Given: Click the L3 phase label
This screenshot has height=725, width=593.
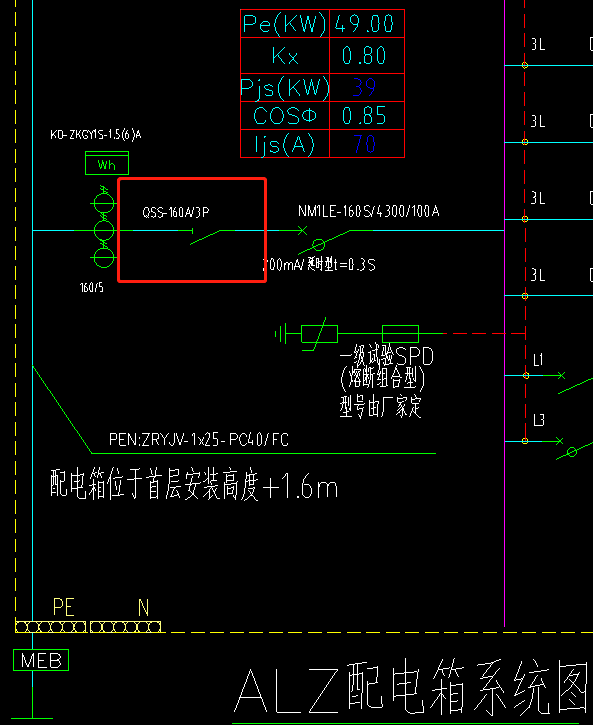Looking at the screenshot, I should pyautogui.click(x=538, y=420).
